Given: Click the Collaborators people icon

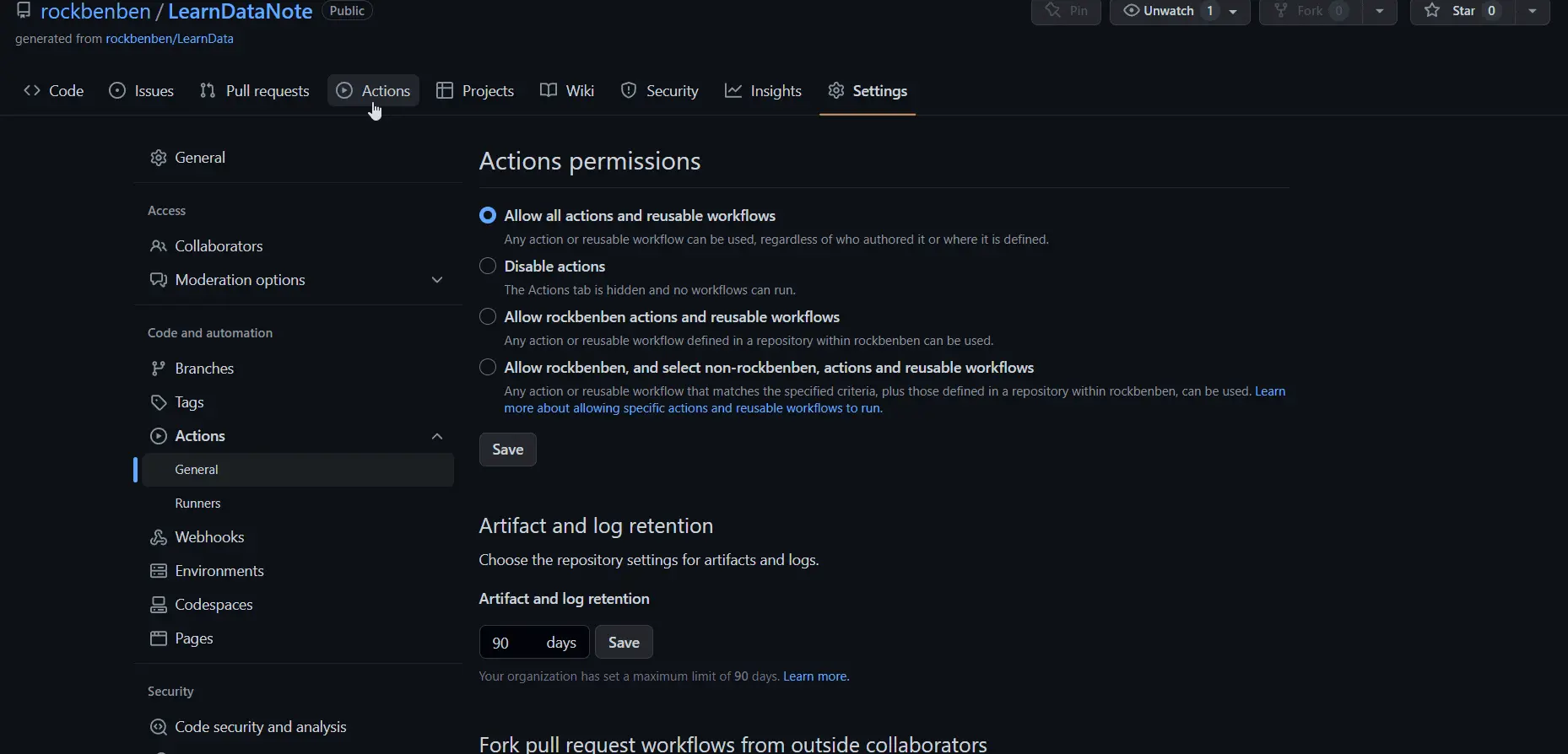Looking at the screenshot, I should point(158,246).
